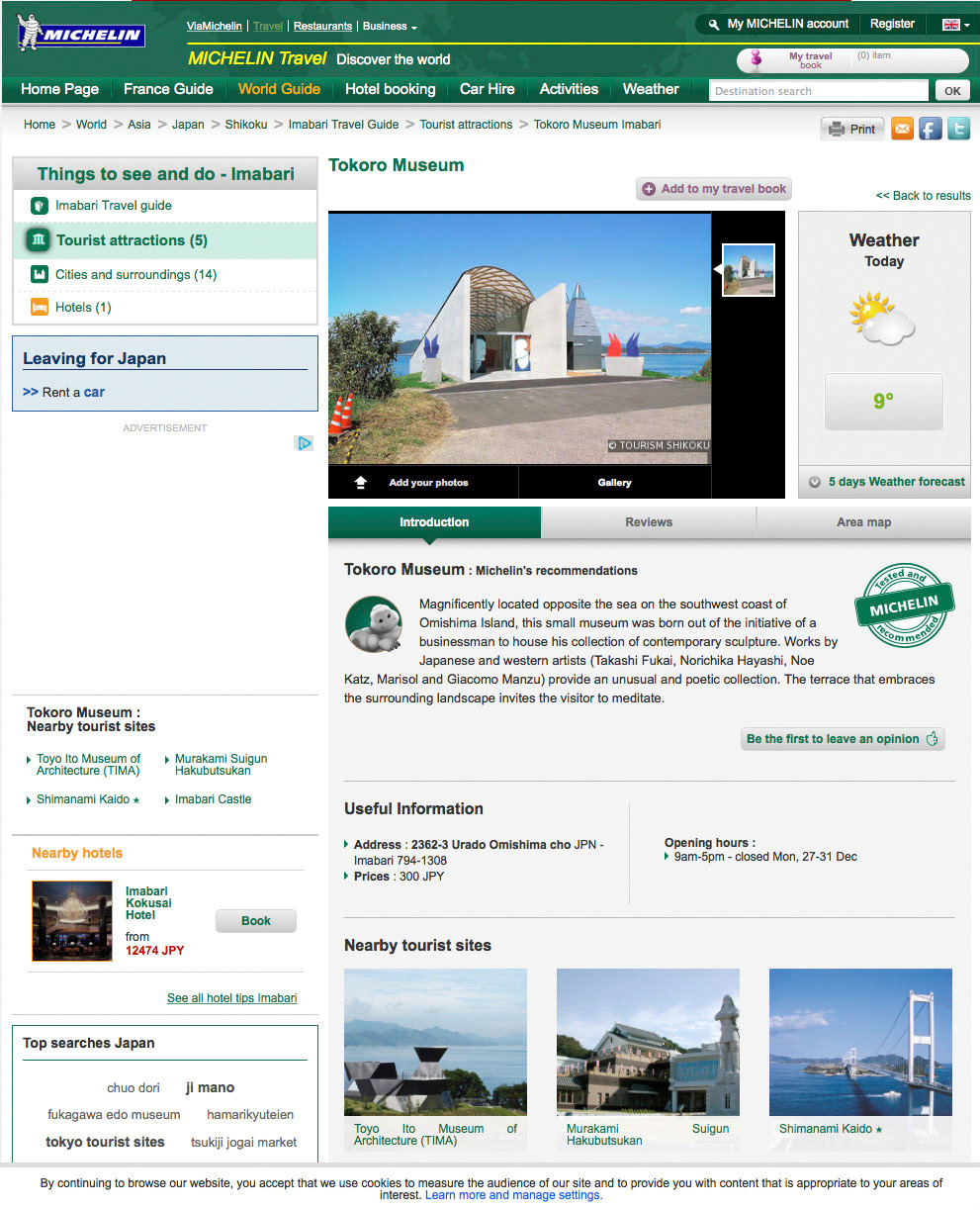Click the AdChoices advertisement icon
Screen dimensions: 980x1210
pyautogui.click(x=305, y=443)
